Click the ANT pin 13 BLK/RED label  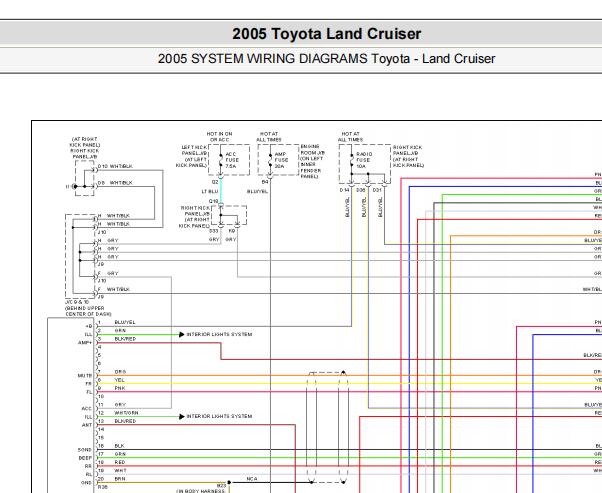(124, 421)
